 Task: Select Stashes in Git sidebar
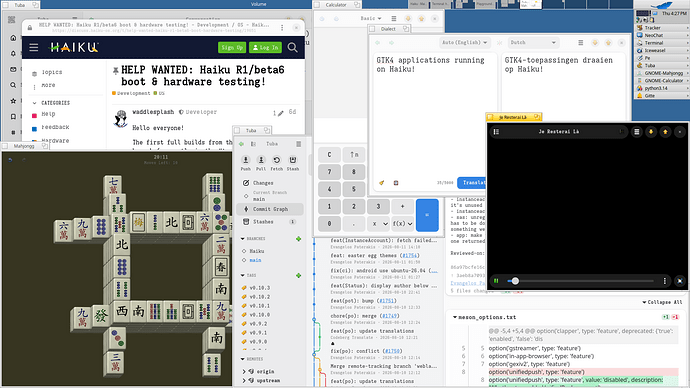pyautogui.click(x=269, y=222)
